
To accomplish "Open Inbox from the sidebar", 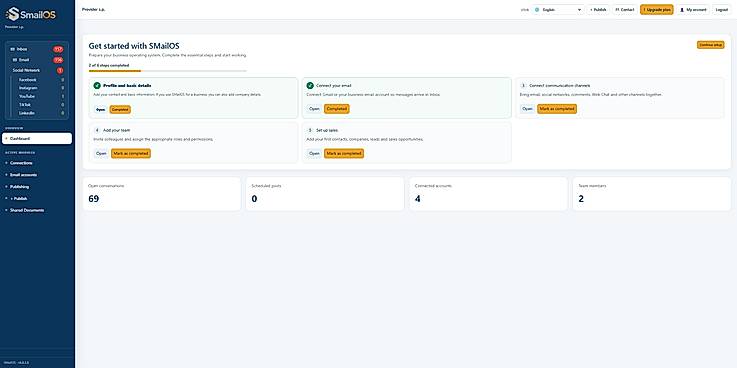I will 37,49.
